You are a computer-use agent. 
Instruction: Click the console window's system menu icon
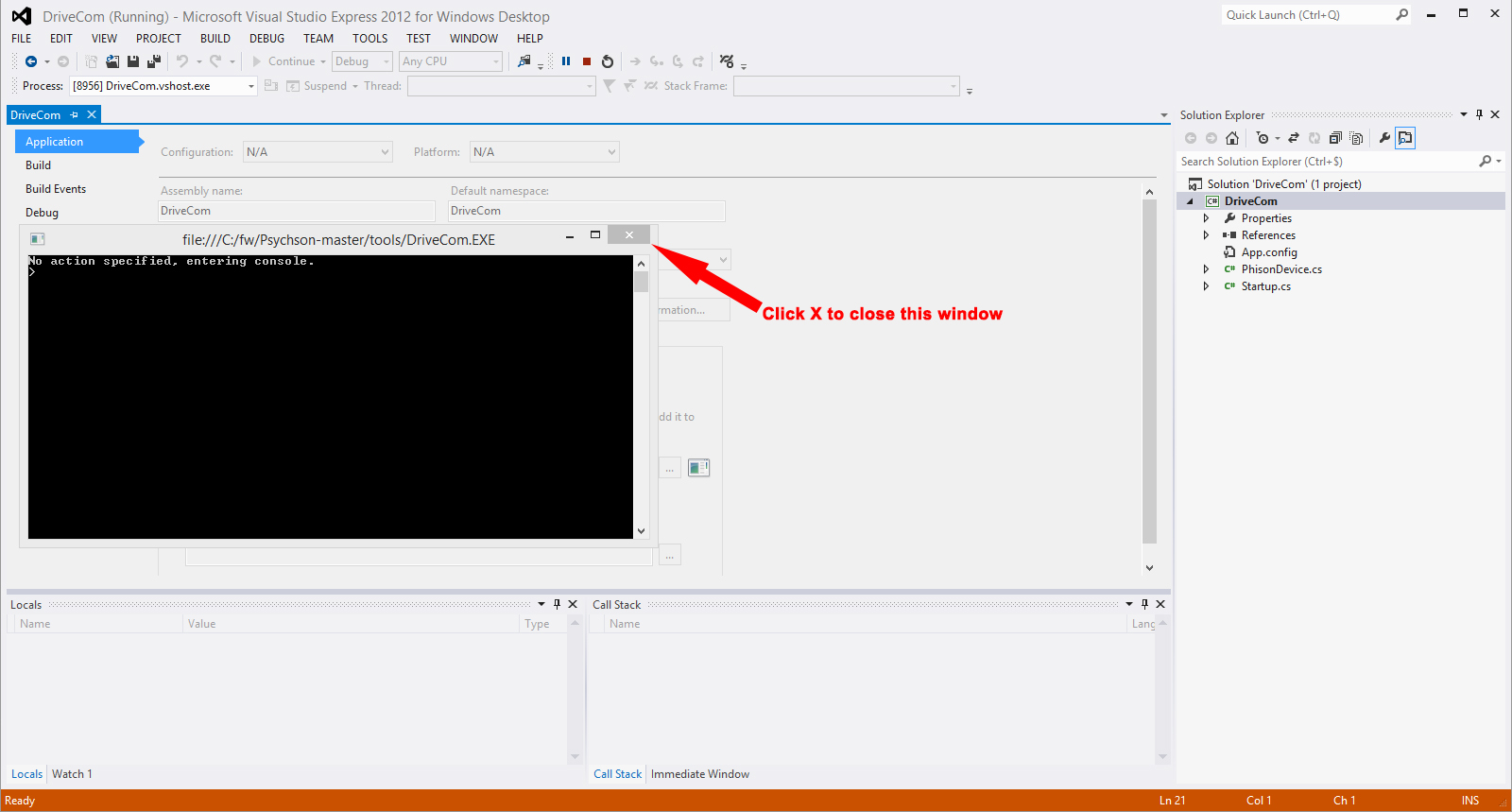coord(38,239)
